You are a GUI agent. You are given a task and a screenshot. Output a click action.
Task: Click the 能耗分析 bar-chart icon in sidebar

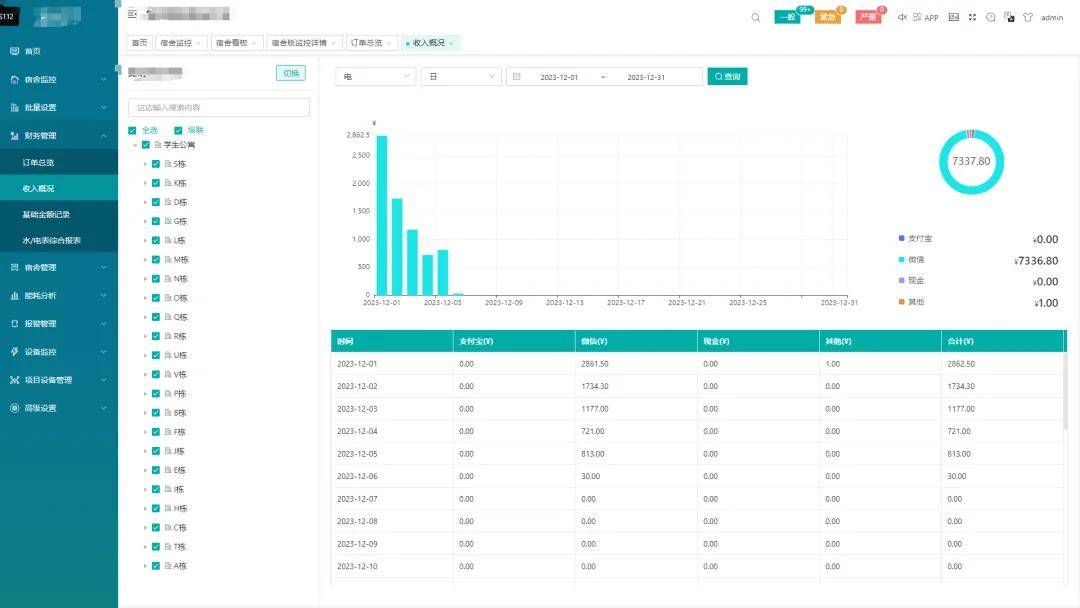tap(14, 295)
